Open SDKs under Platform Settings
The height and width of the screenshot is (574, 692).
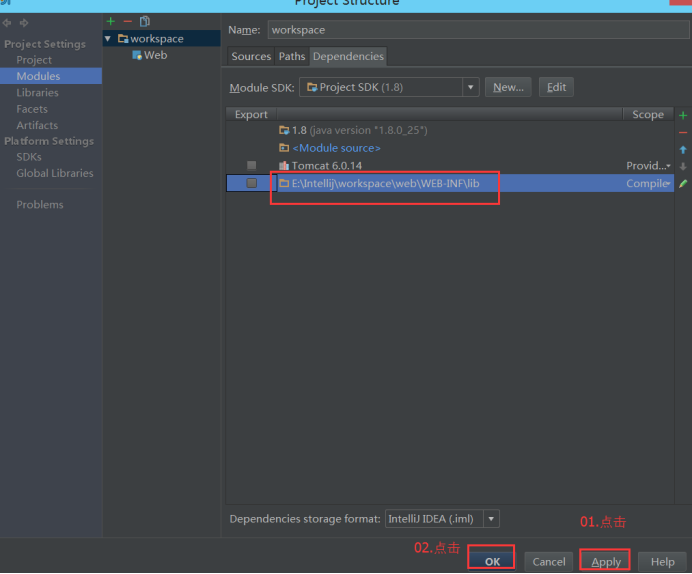29,157
